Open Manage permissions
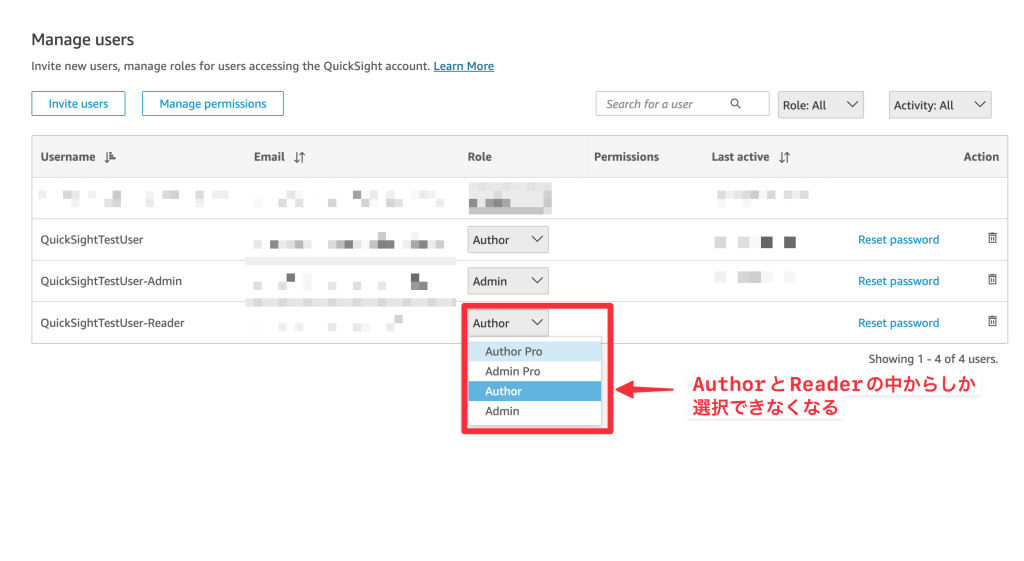Image resolution: width=1024 pixels, height=561 pixels. coord(213,104)
